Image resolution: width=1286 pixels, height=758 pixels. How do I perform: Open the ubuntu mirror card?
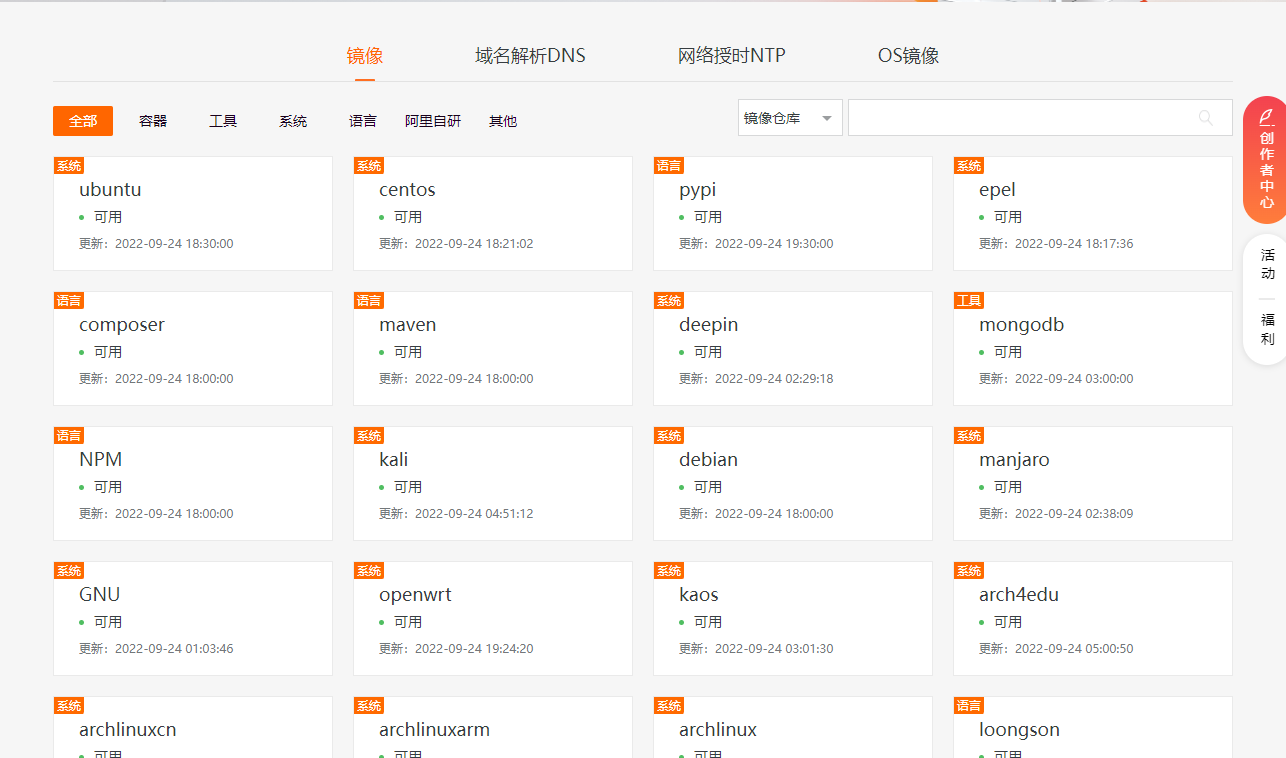click(x=193, y=213)
